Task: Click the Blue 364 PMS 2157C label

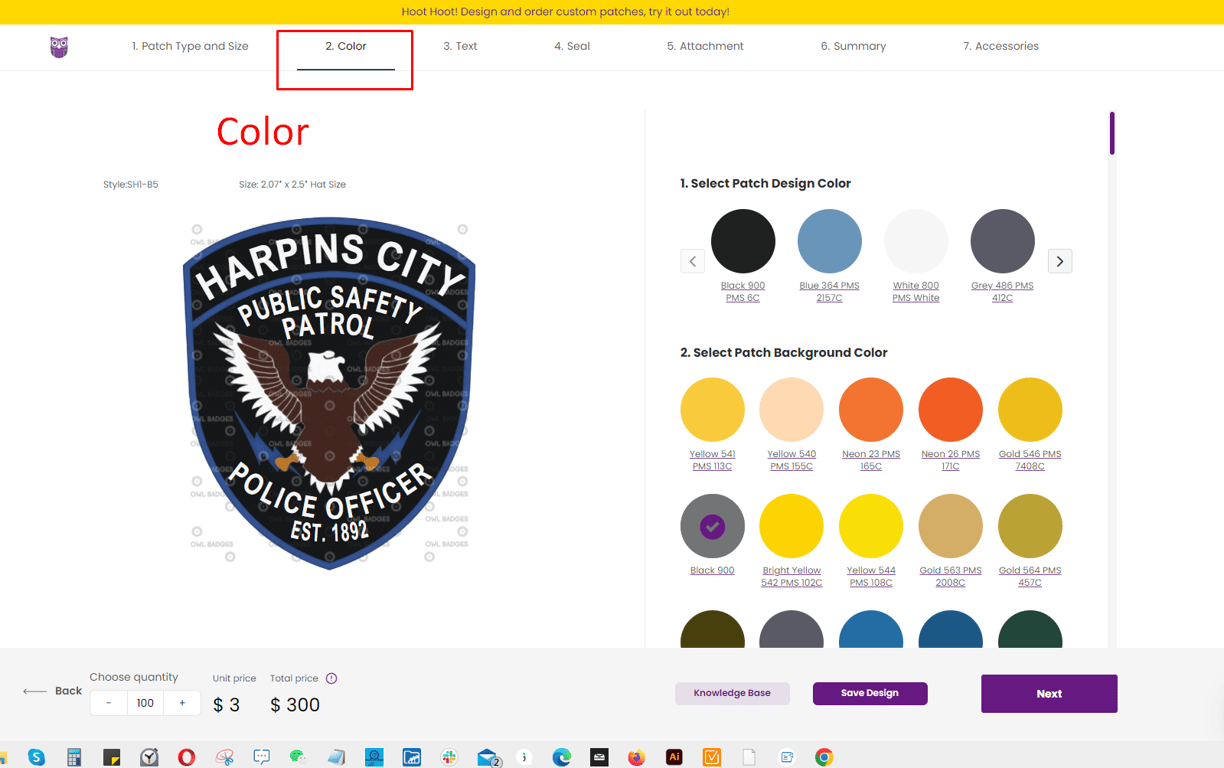Action: click(829, 291)
